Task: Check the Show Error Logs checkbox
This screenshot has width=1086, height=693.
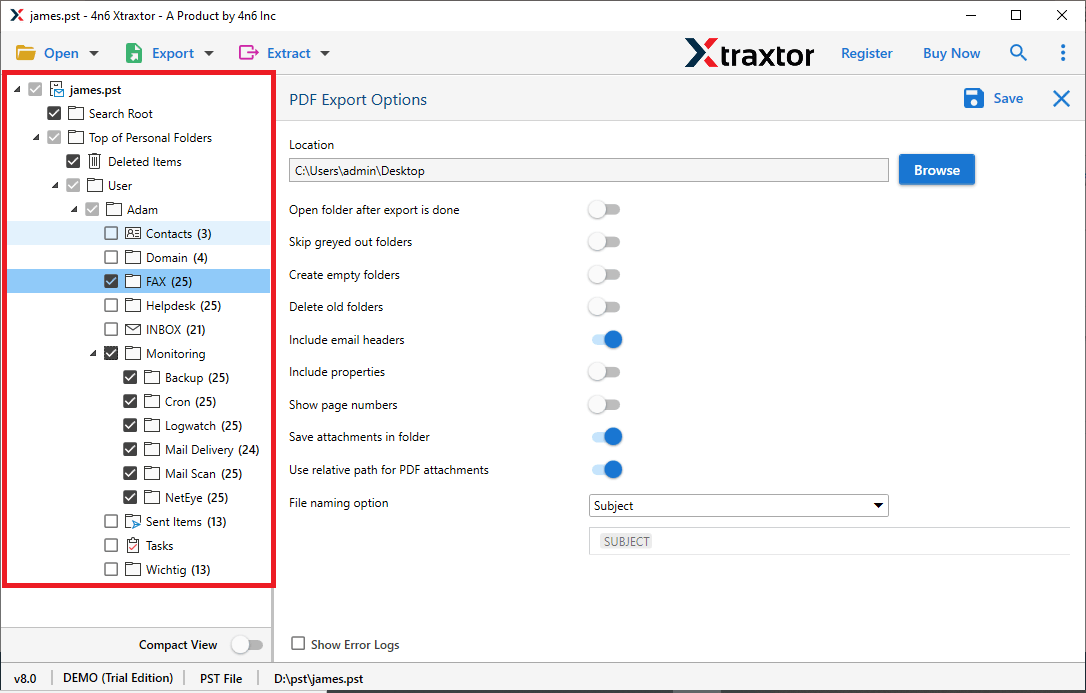Action: click(x=298, y=645)
